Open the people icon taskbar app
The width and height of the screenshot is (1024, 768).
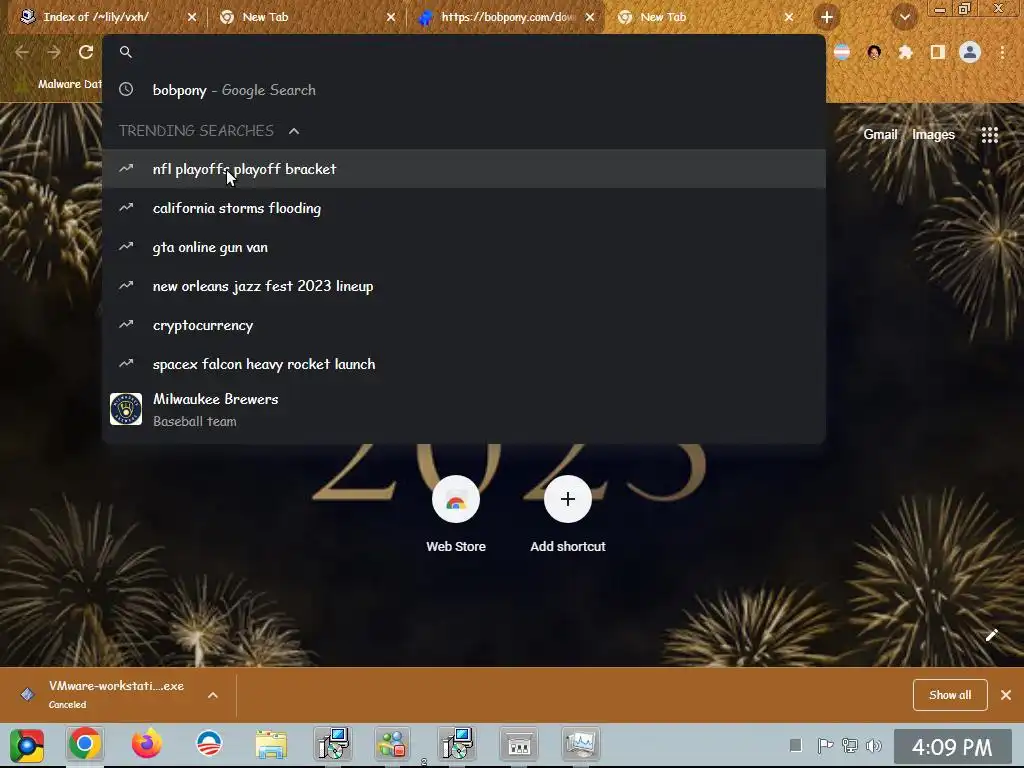click(x=392, y=744)
